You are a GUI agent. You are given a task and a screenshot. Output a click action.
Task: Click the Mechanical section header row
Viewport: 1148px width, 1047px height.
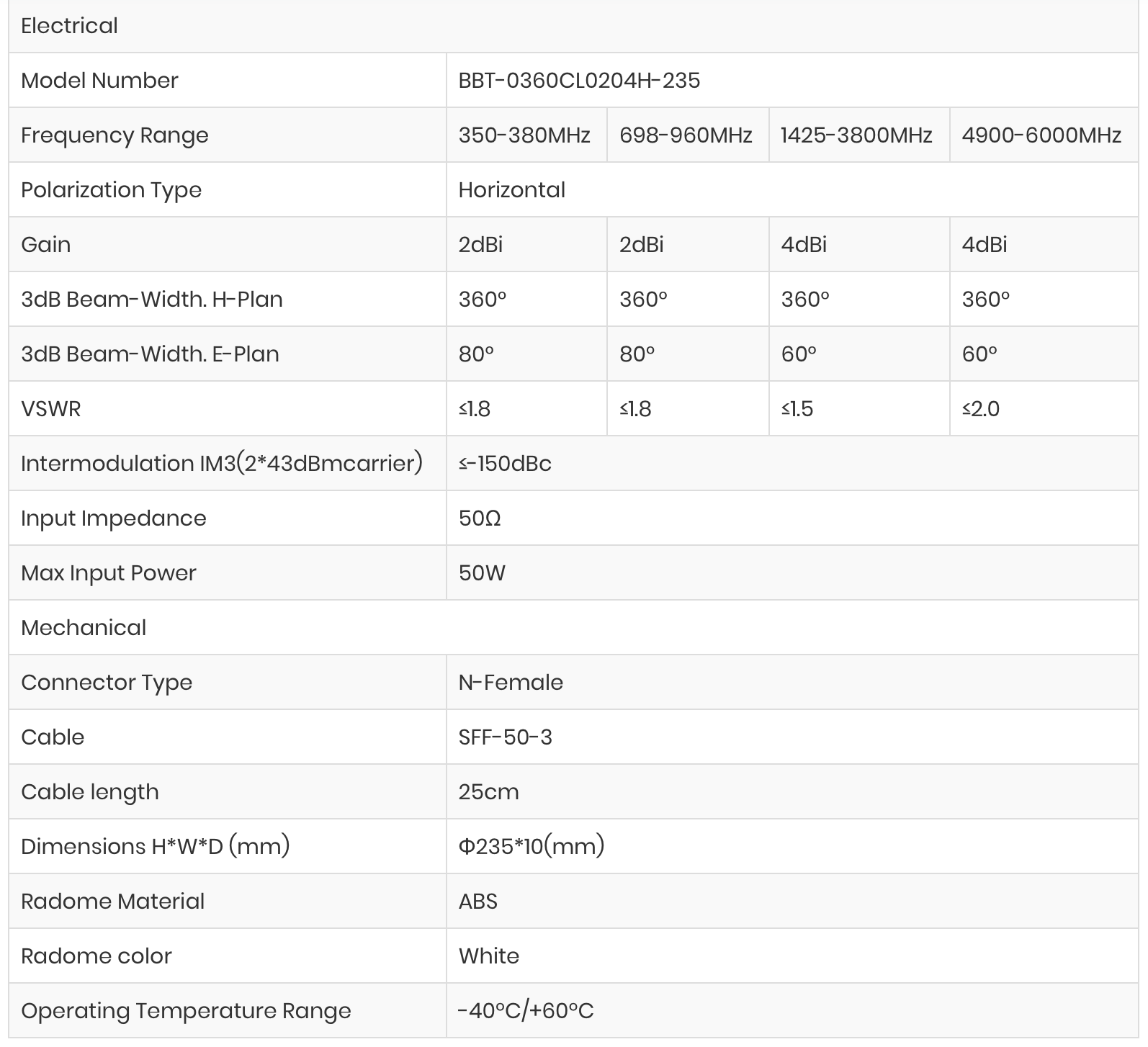pyautogui.click(x=573, y=627)
